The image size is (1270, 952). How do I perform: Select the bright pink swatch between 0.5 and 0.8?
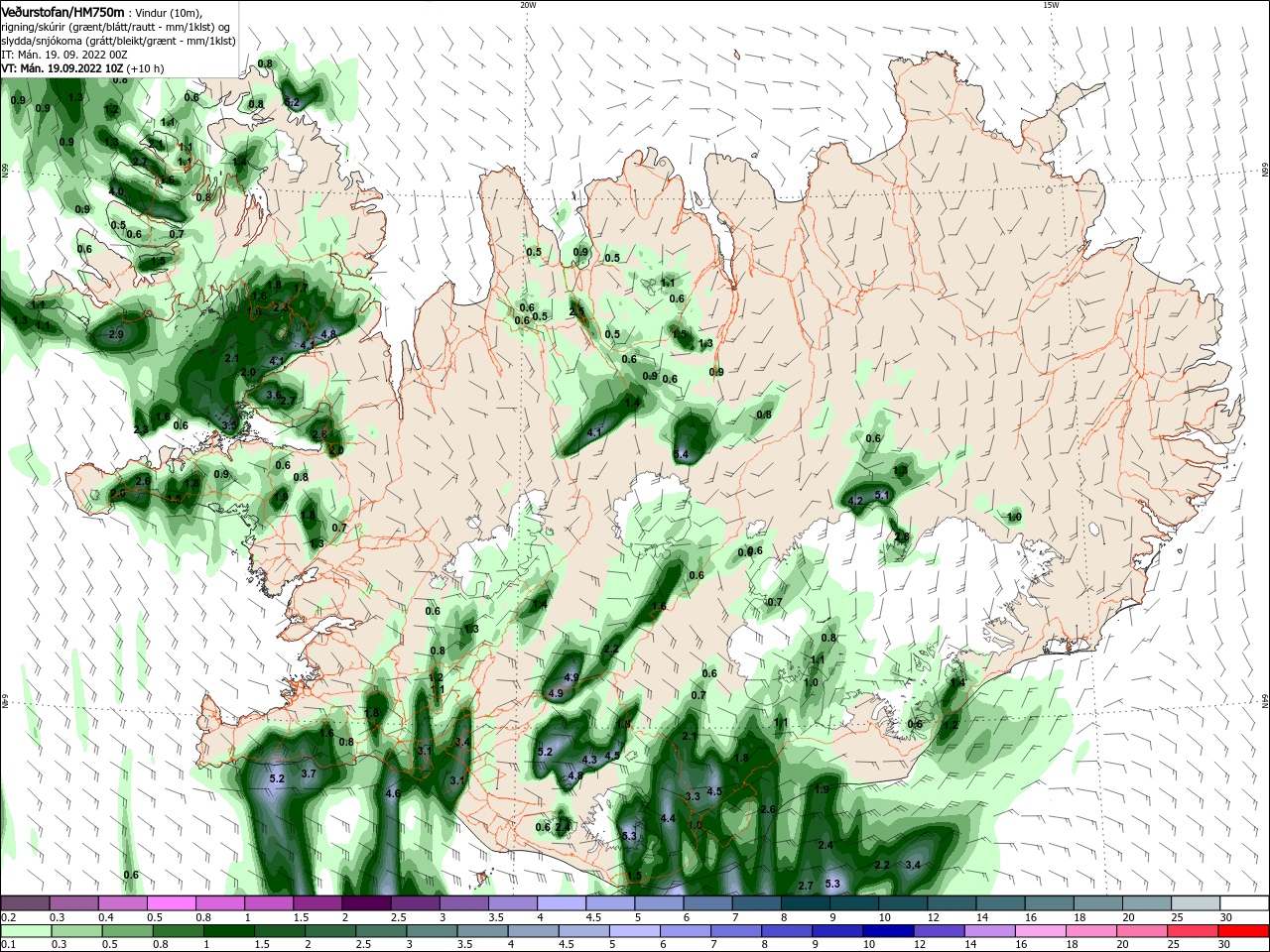[171, 903]
